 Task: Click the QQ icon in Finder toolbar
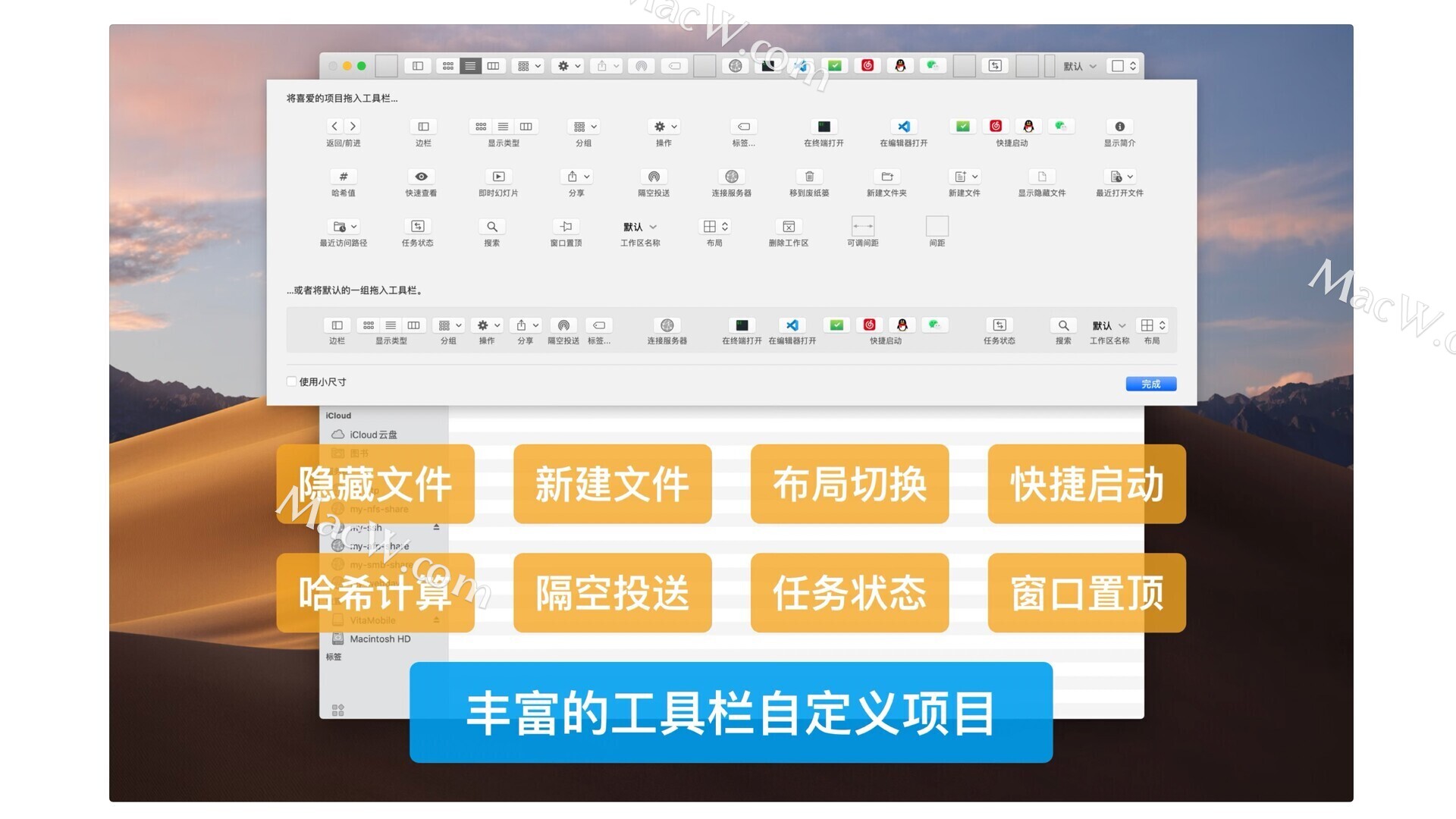click(900, 66)
